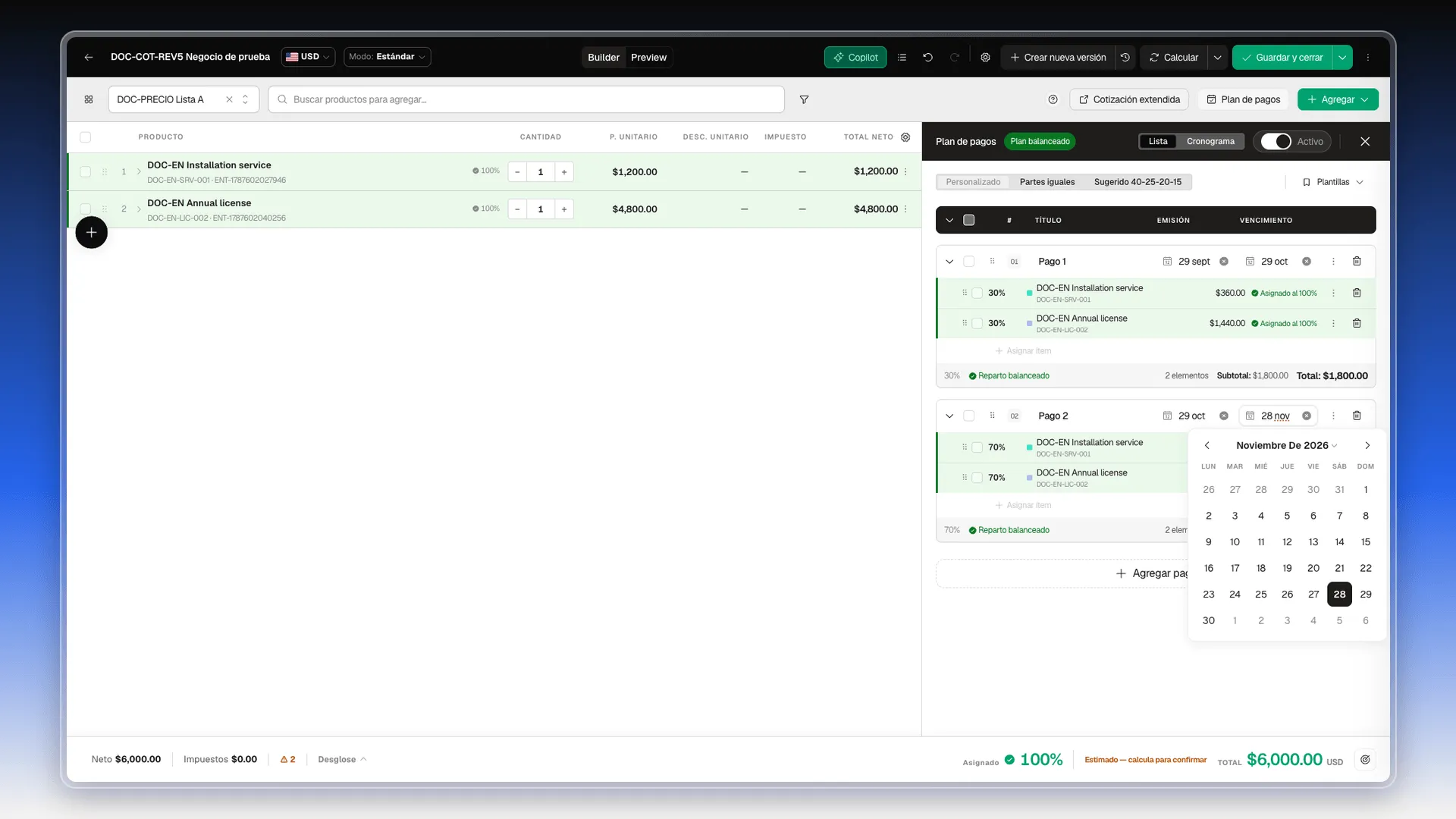Open the USD currency dropdown
1456x819 pixels.
(x=308, y=57)
